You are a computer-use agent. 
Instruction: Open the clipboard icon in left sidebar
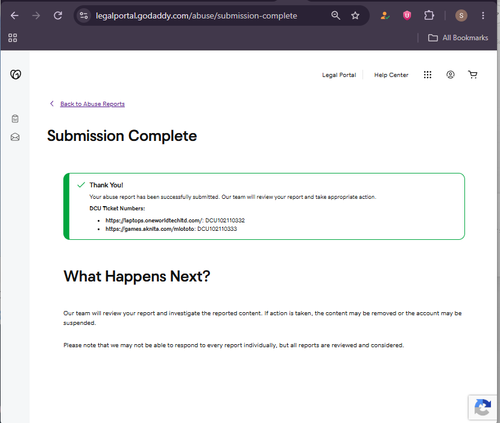coord(15,119)
